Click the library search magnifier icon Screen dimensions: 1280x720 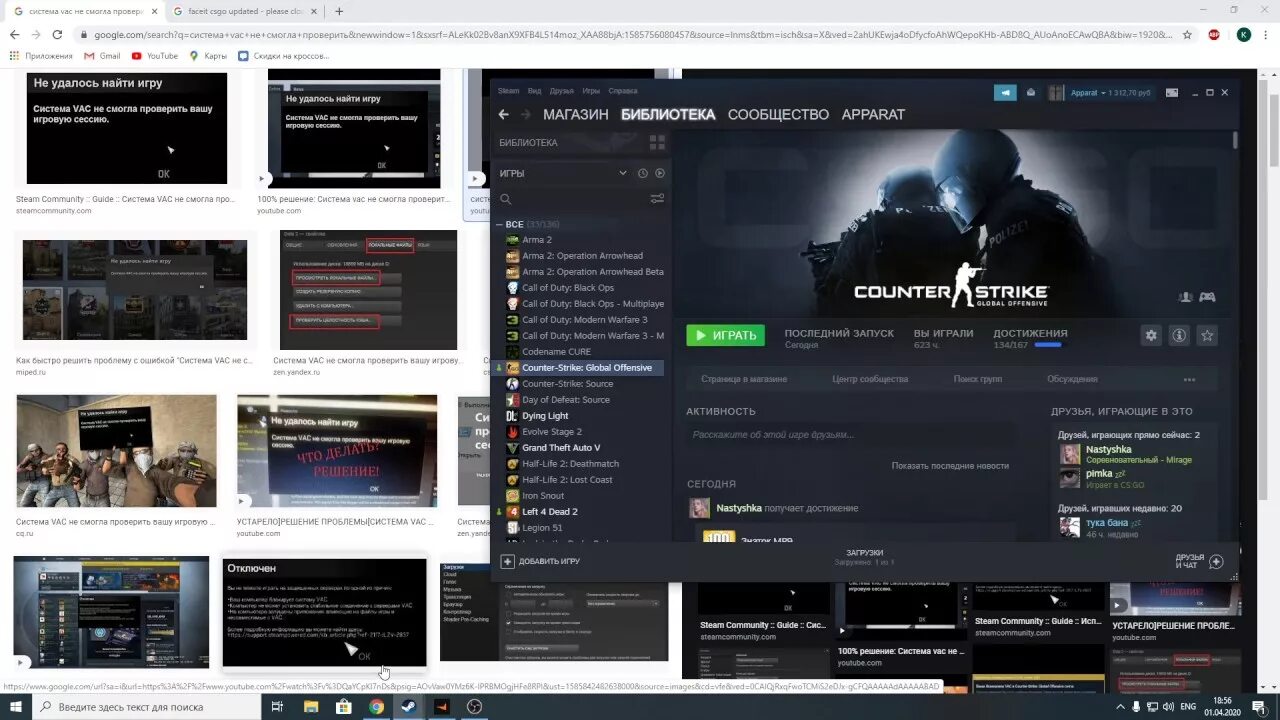pos(506,199)
